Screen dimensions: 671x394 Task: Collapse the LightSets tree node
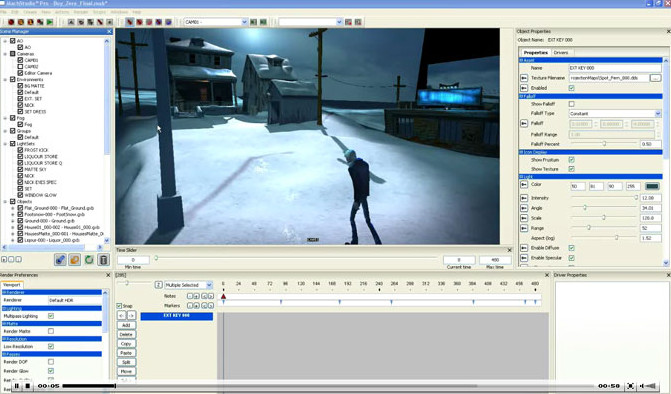point(5,144)
